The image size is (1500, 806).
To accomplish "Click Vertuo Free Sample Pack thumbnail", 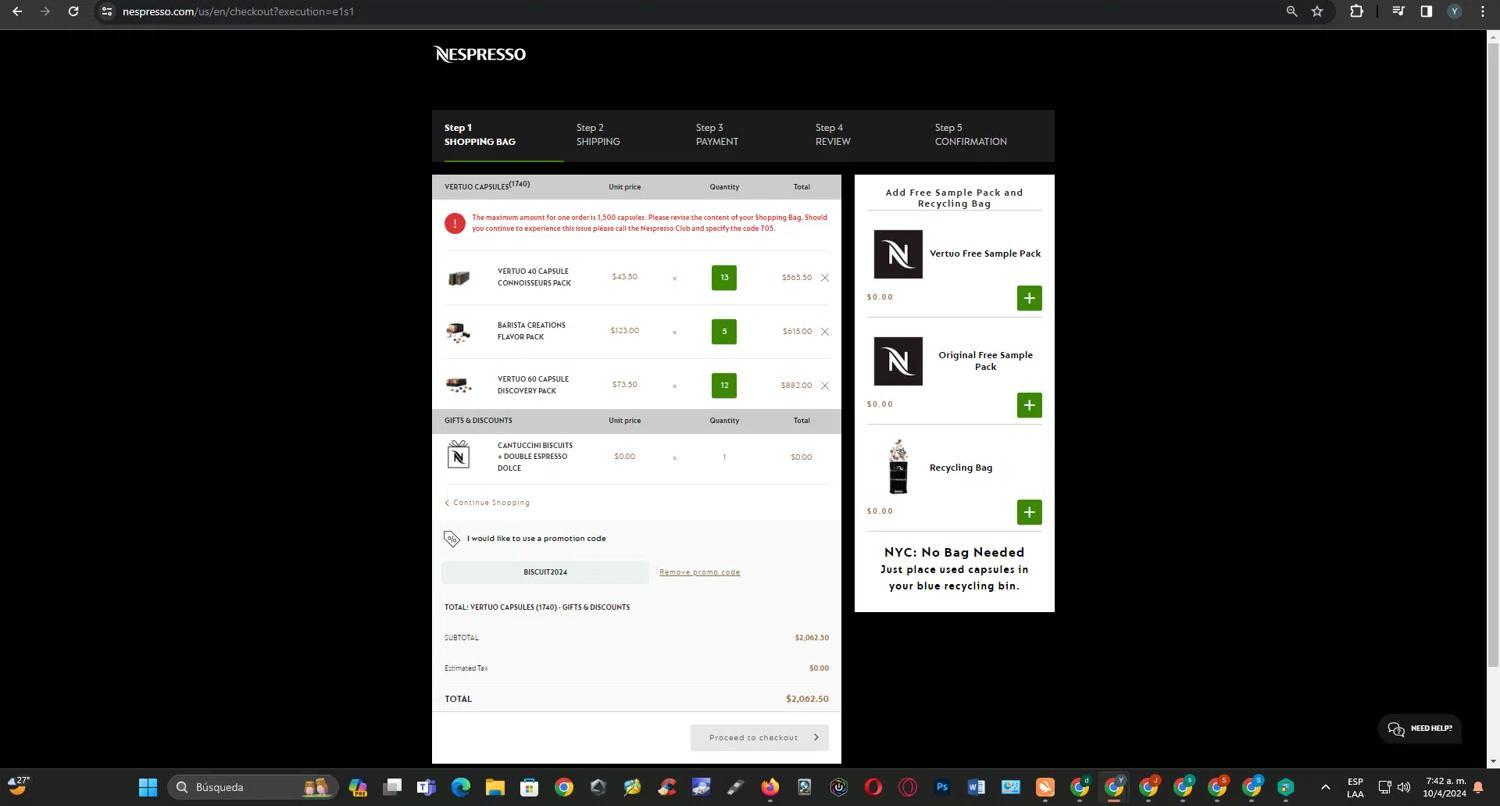I will pyautogui.click(x=898, y=254).
